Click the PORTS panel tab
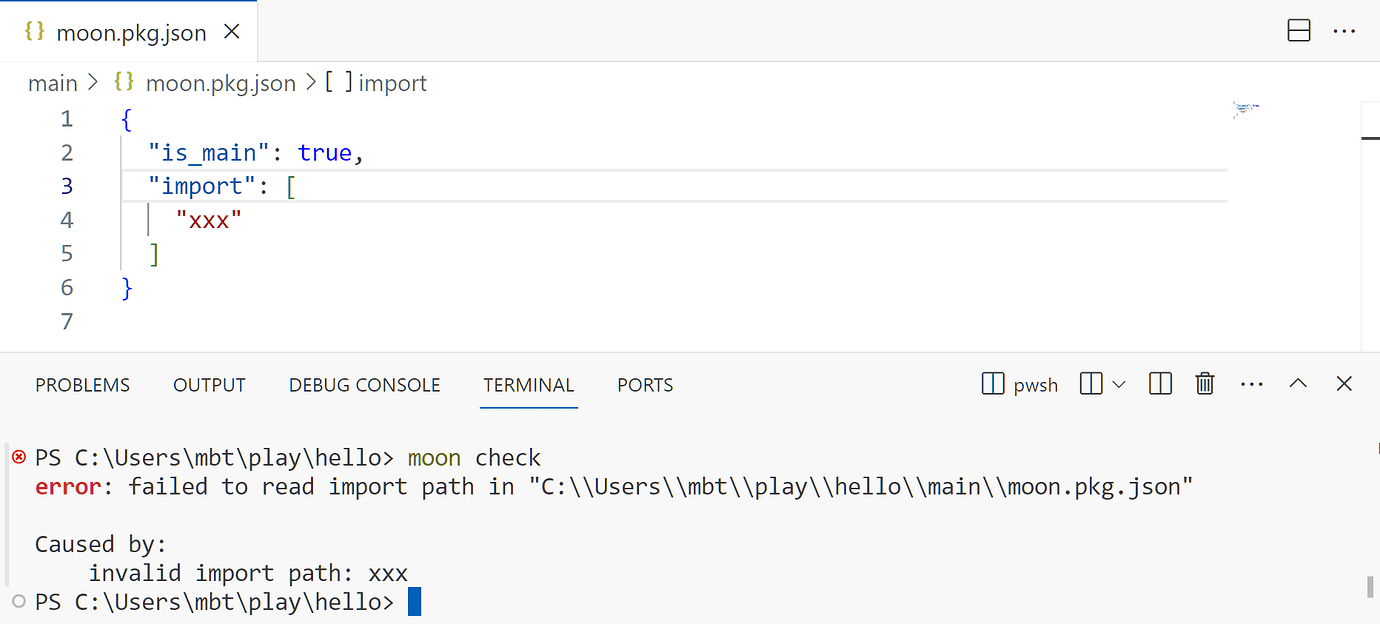 (645, 385)
